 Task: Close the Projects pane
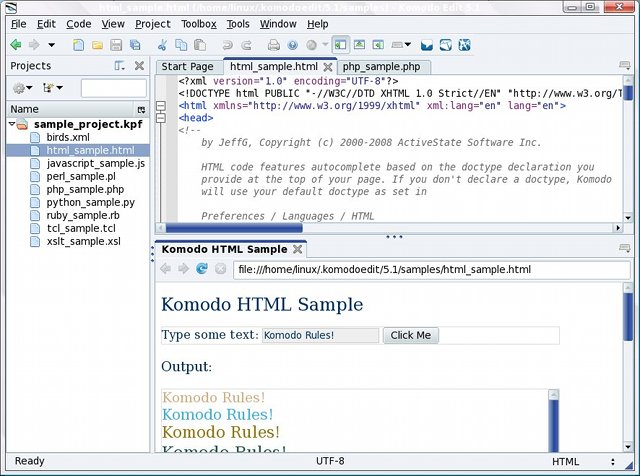tap(139, 66)
